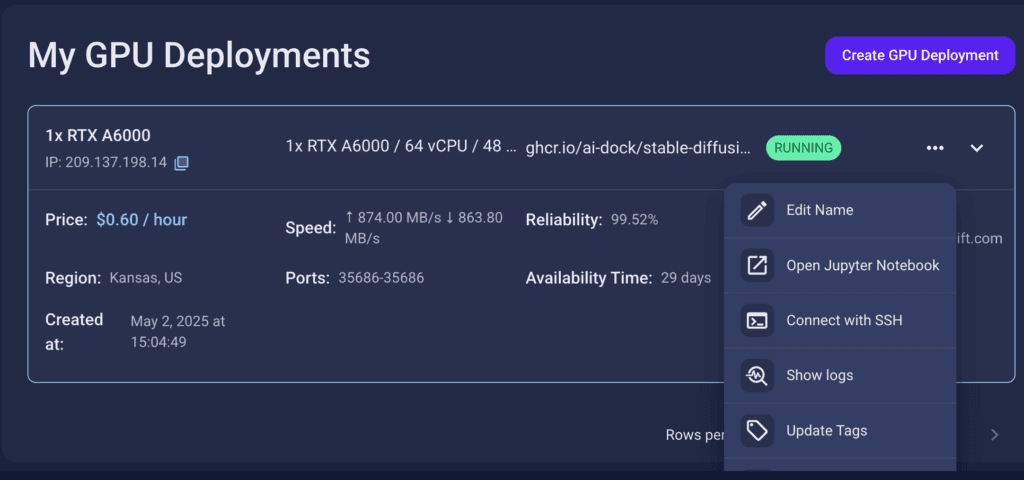Click the Ports value 35686-35686

(x=381, y=278)
